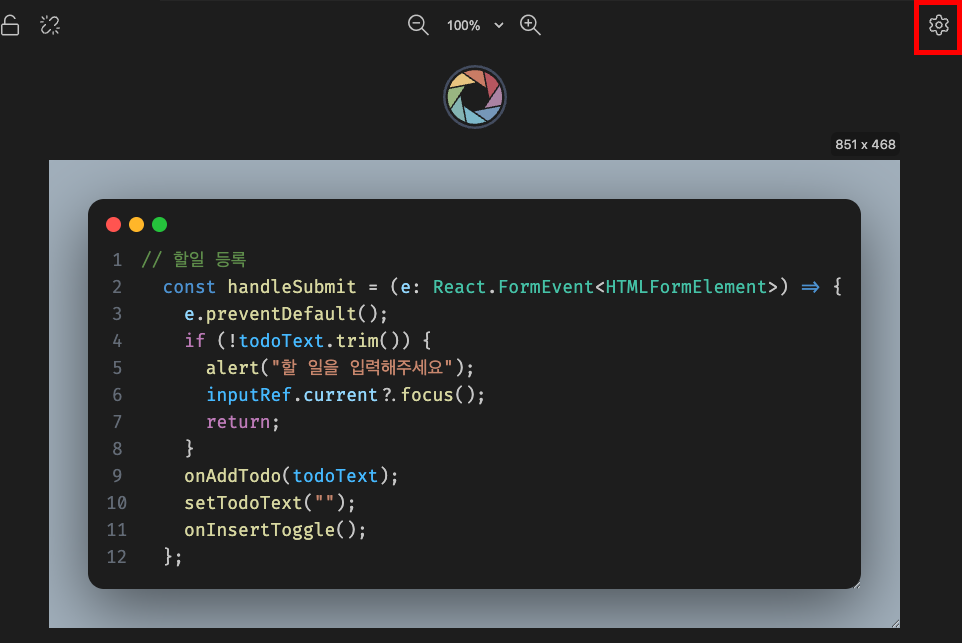Click the 'const' keyword
The image size is (962, 643).
click(x=189, y=287)
